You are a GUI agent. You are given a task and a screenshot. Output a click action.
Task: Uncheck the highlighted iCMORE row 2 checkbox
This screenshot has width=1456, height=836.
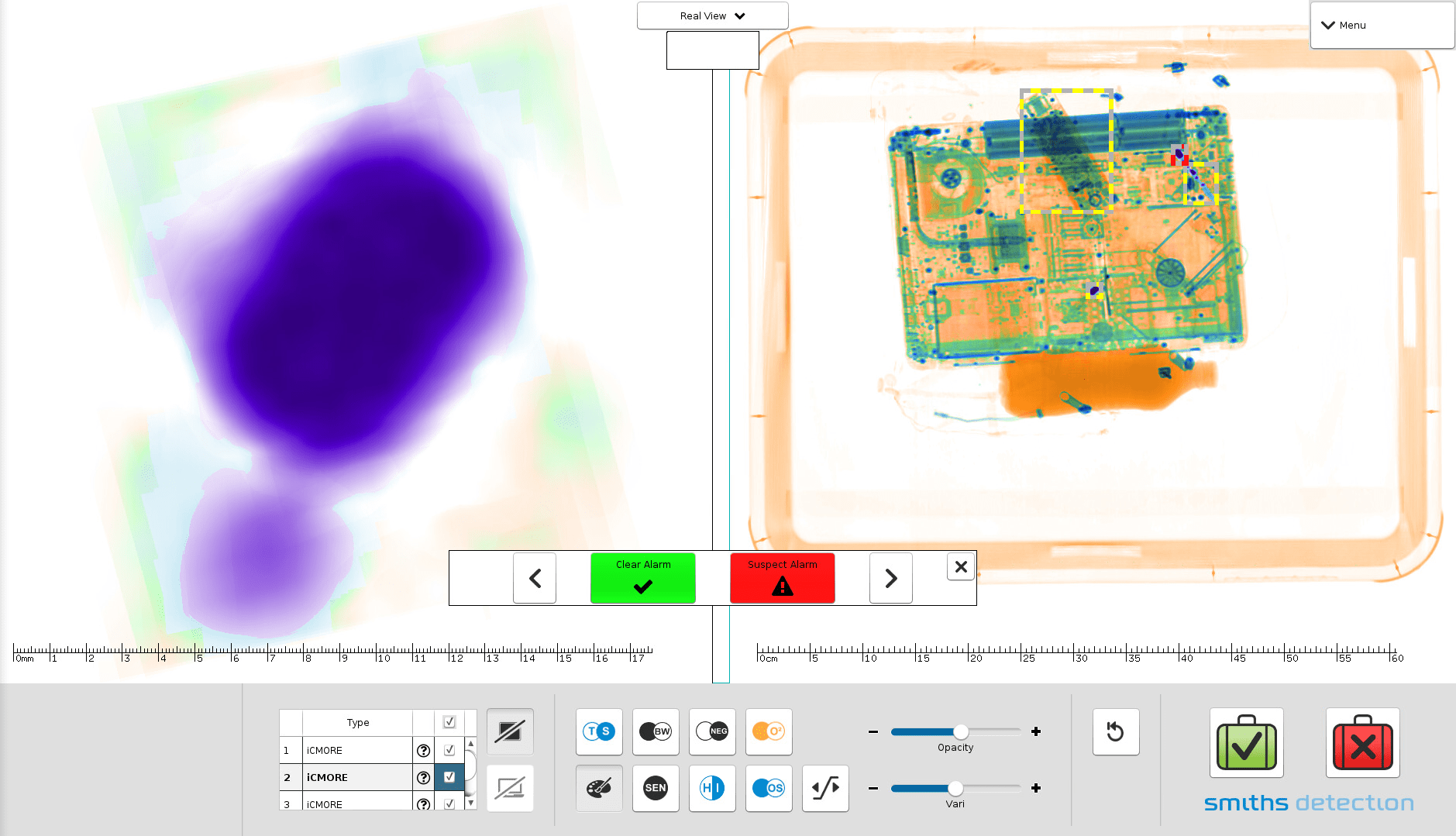[x=449, y=776]
